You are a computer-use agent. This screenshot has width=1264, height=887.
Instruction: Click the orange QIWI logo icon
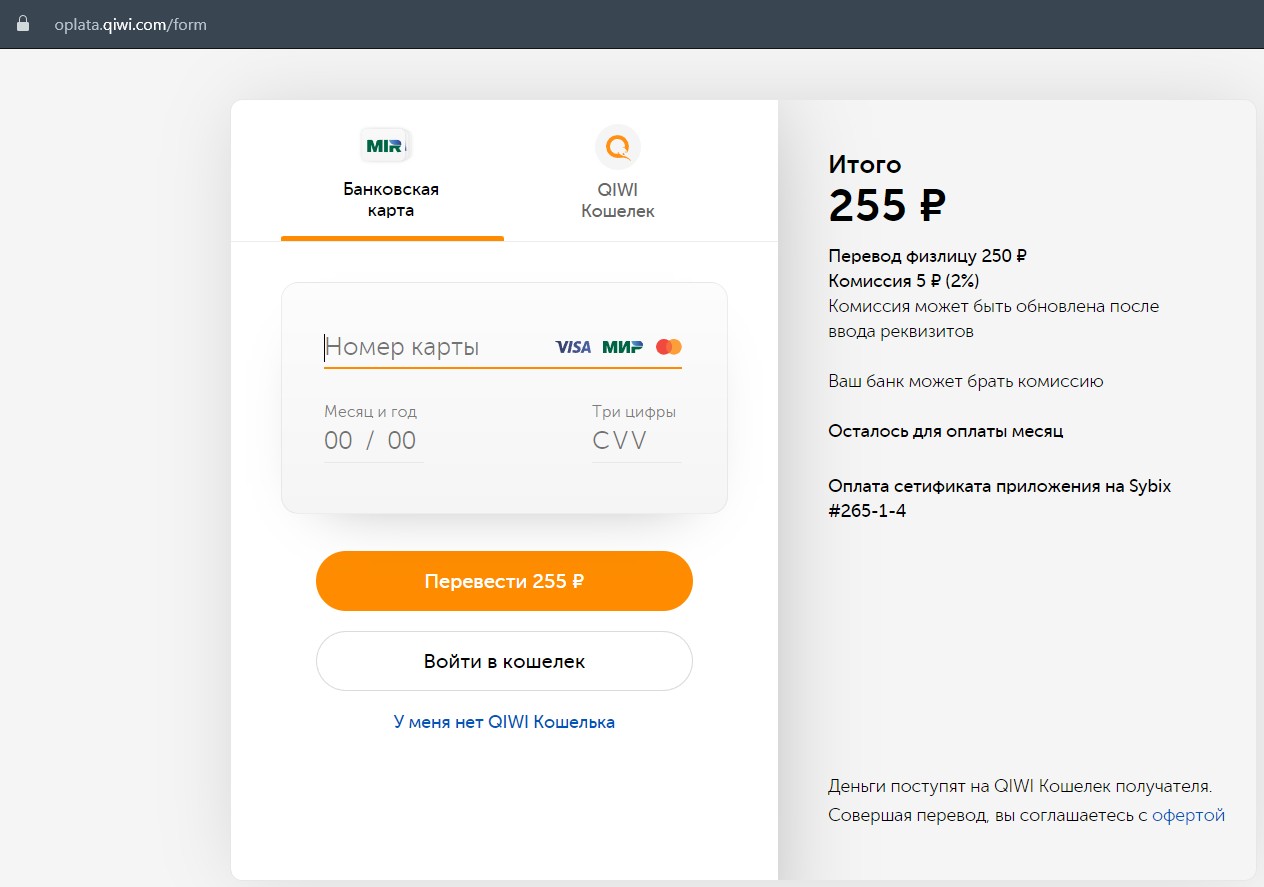click(617, 147)
